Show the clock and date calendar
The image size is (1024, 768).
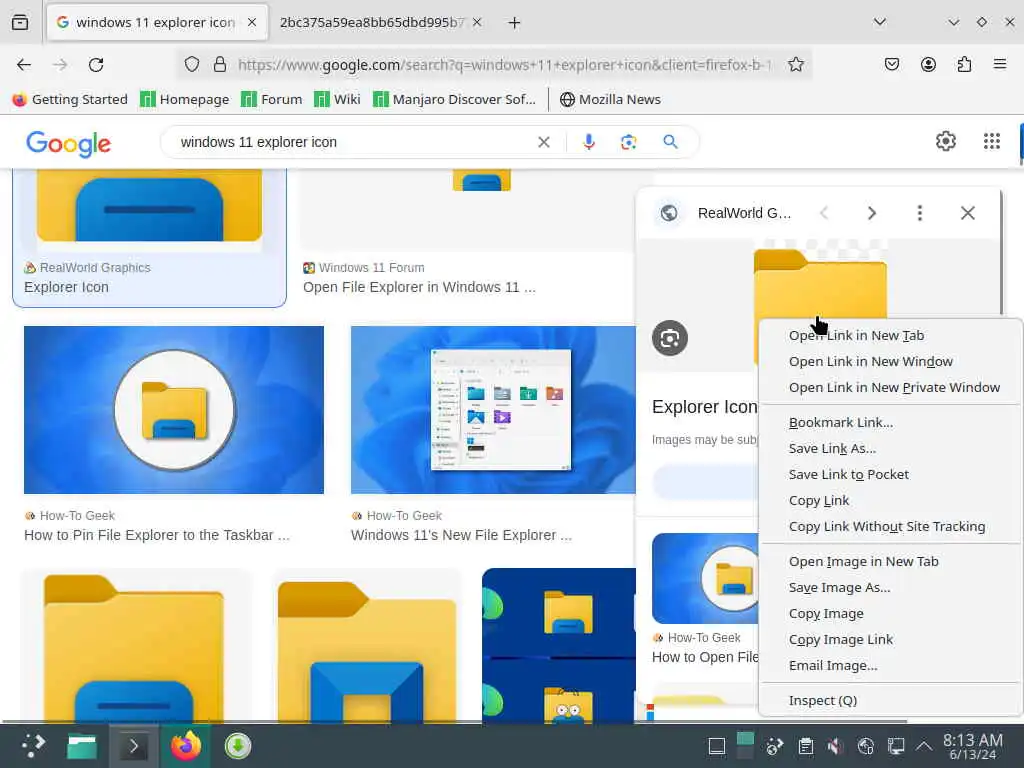[972, 746]
